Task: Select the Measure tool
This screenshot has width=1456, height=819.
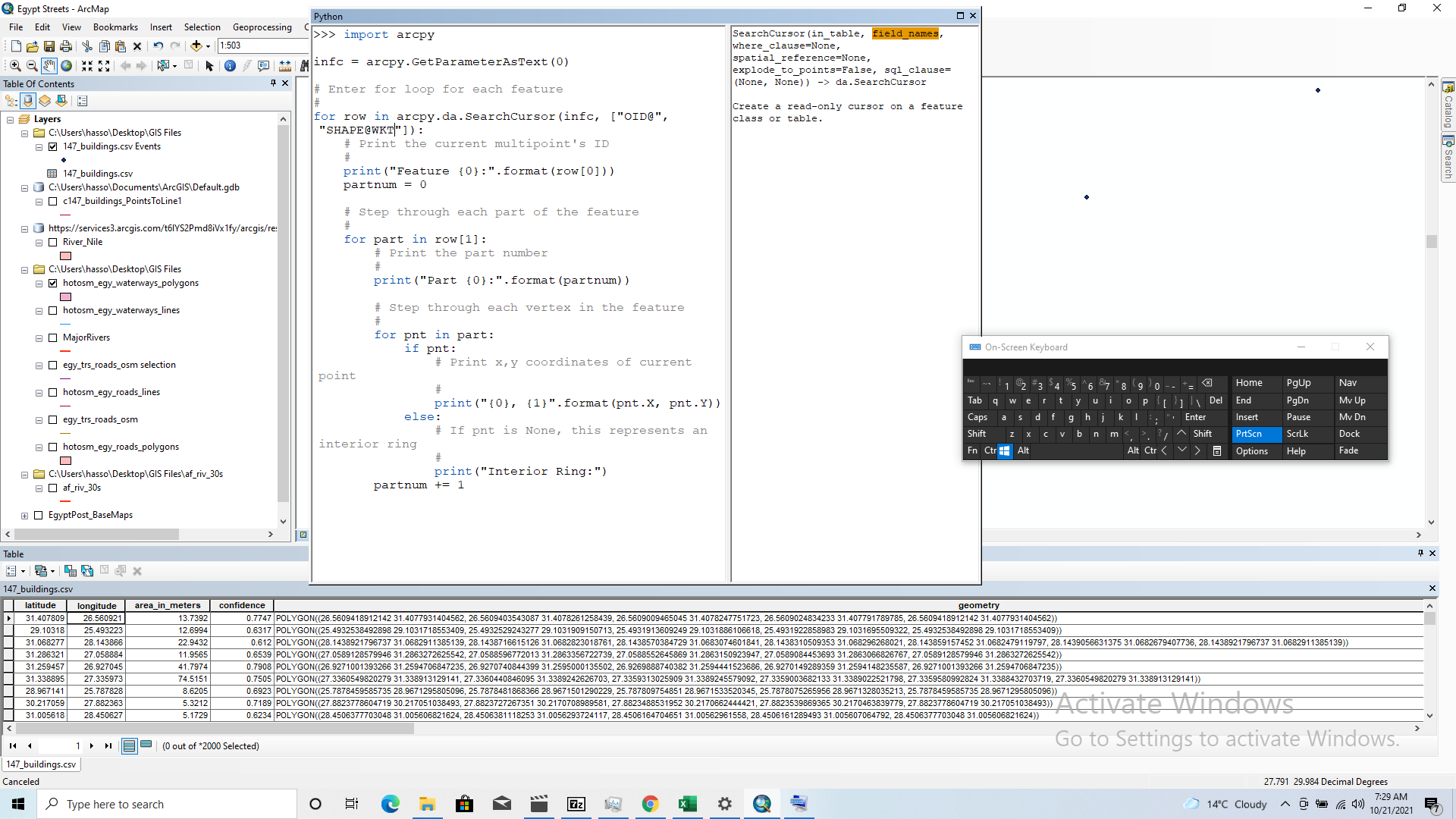Action: [284, 65]
